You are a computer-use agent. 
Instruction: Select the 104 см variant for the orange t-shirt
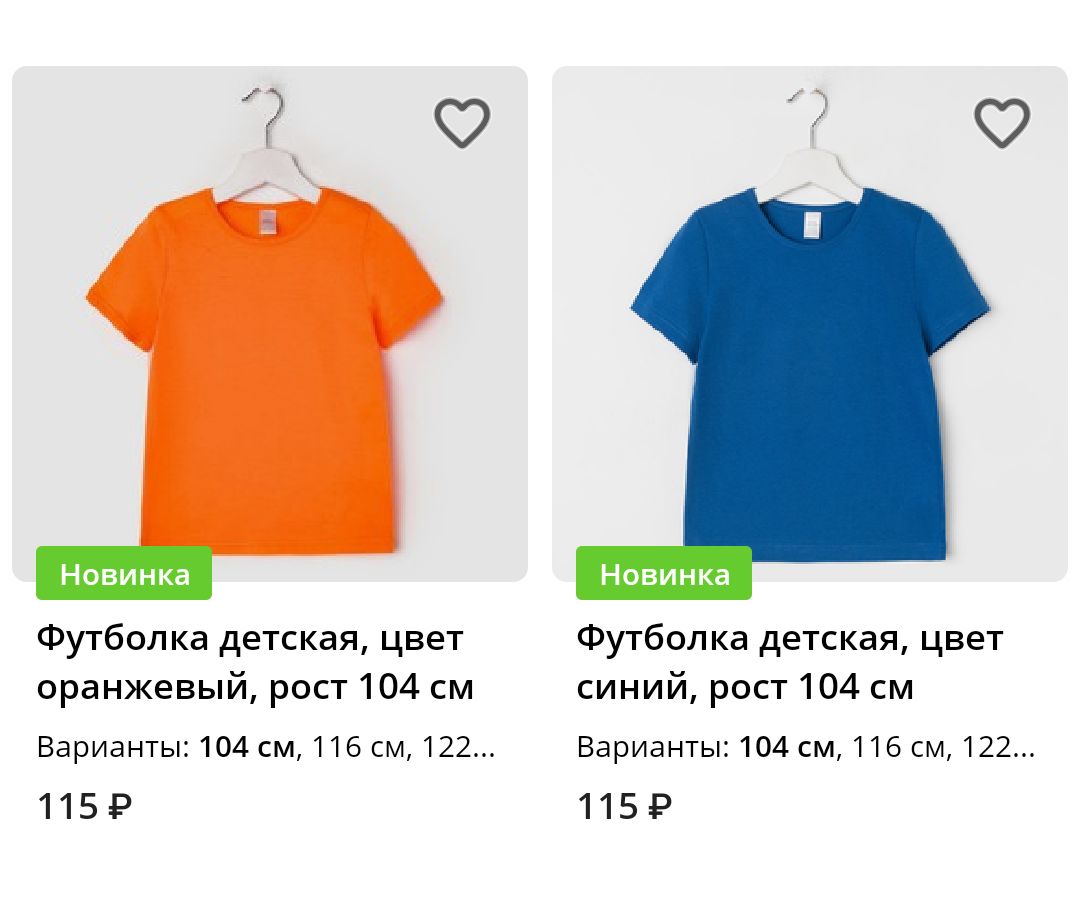pyautogui.click(x=247, y=747)
